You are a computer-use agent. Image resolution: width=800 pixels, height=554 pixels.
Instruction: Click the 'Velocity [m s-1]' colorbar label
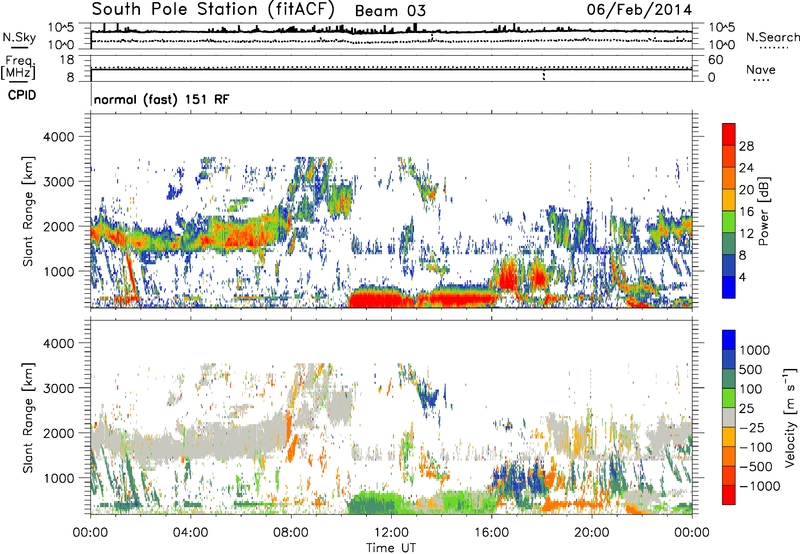tap(790, 417)
